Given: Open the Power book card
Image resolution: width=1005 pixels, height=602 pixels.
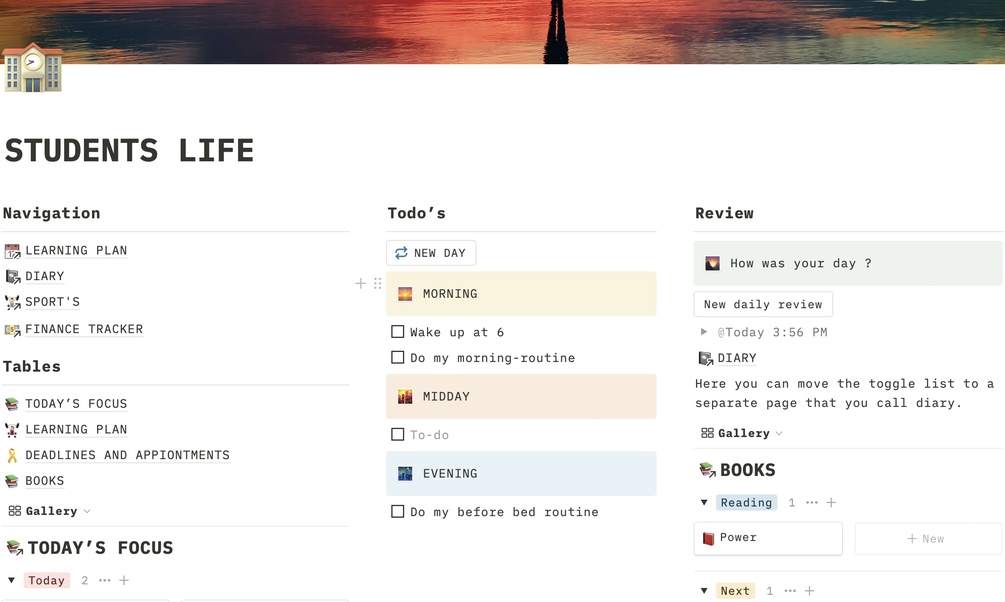Looking at the screenshot, I should [767, 538].
